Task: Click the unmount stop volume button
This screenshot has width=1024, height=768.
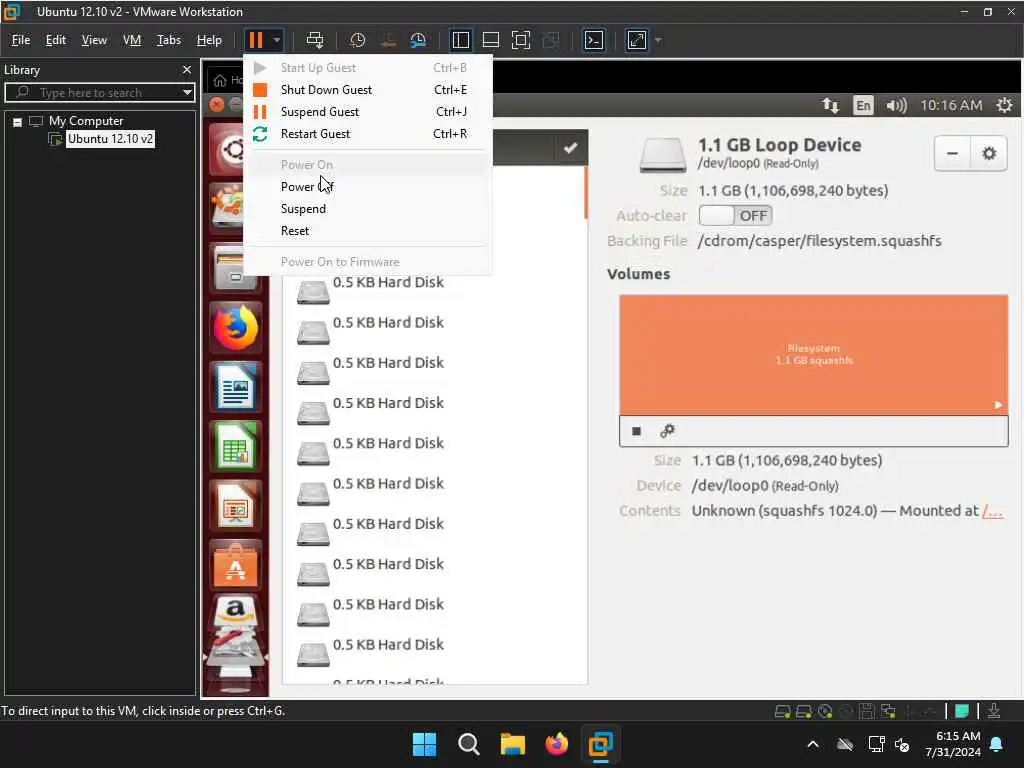Action: [637, 431]
